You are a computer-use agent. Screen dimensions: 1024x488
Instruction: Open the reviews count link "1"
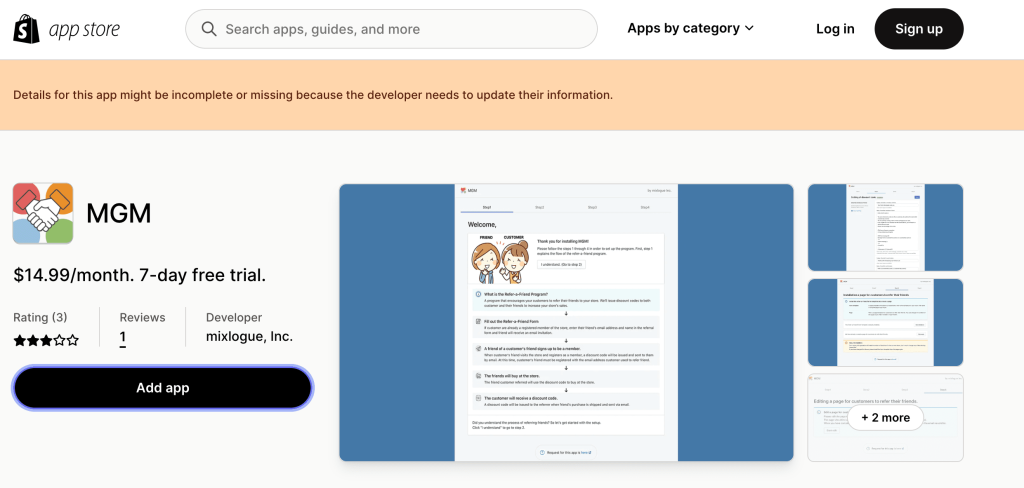[x=123, y=338]
